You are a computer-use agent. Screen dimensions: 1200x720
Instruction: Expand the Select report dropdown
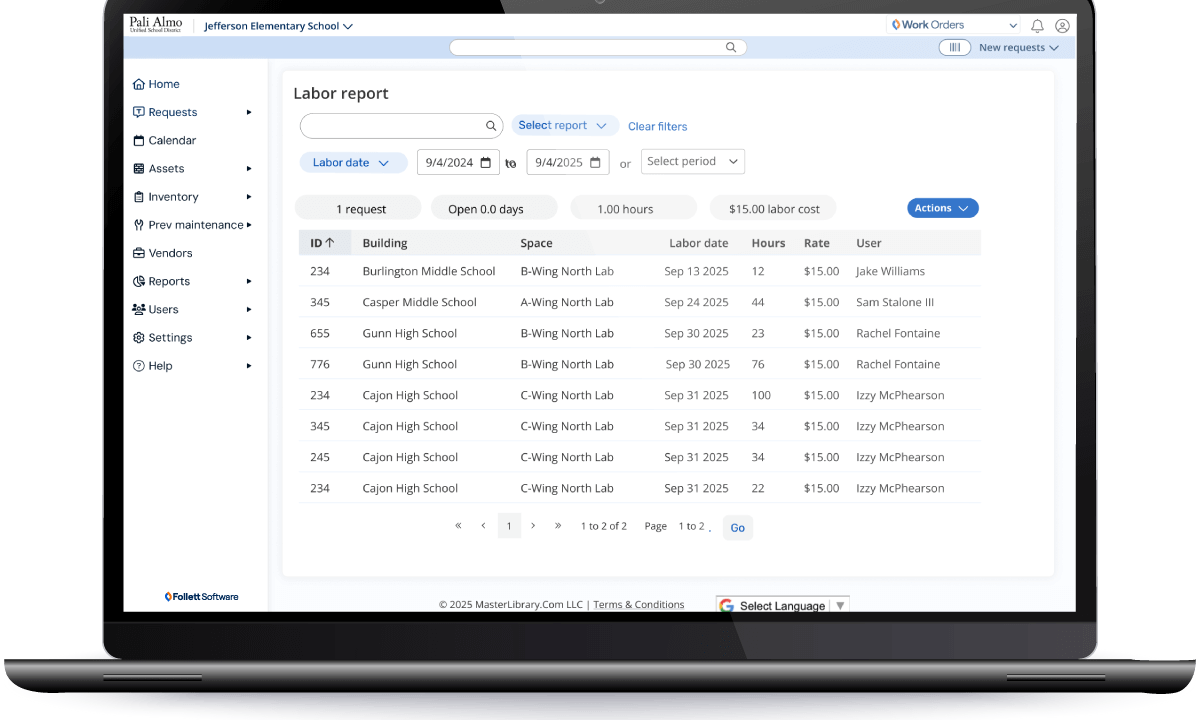point(564,126)
